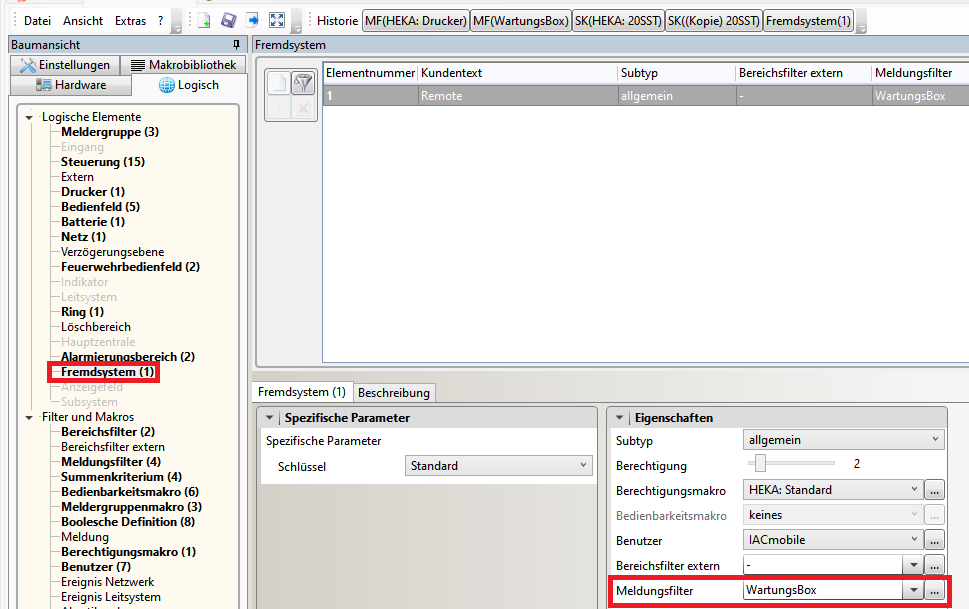Image resolution: width=969 pixels, height=609 pixels.
Task: Switch to the Hardware tab
Action: point(71,85)
